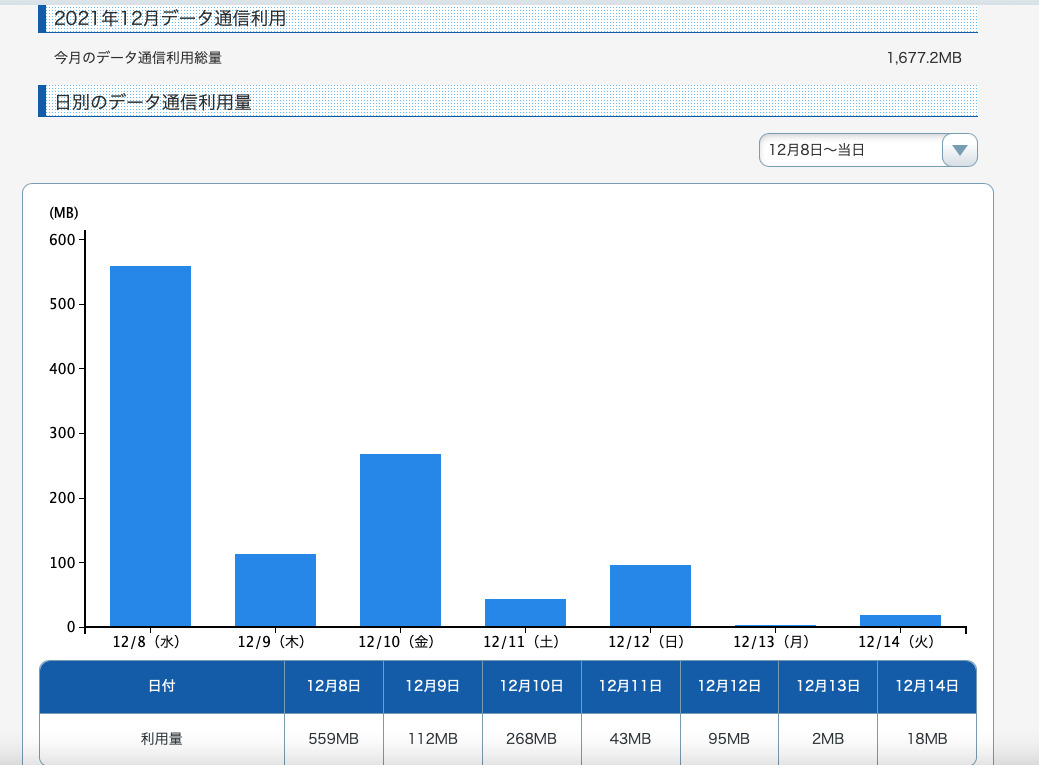Click the 12/10 (金) usage bar
The width and height of the screenshot is (1039, 765).
pos(400,540)
